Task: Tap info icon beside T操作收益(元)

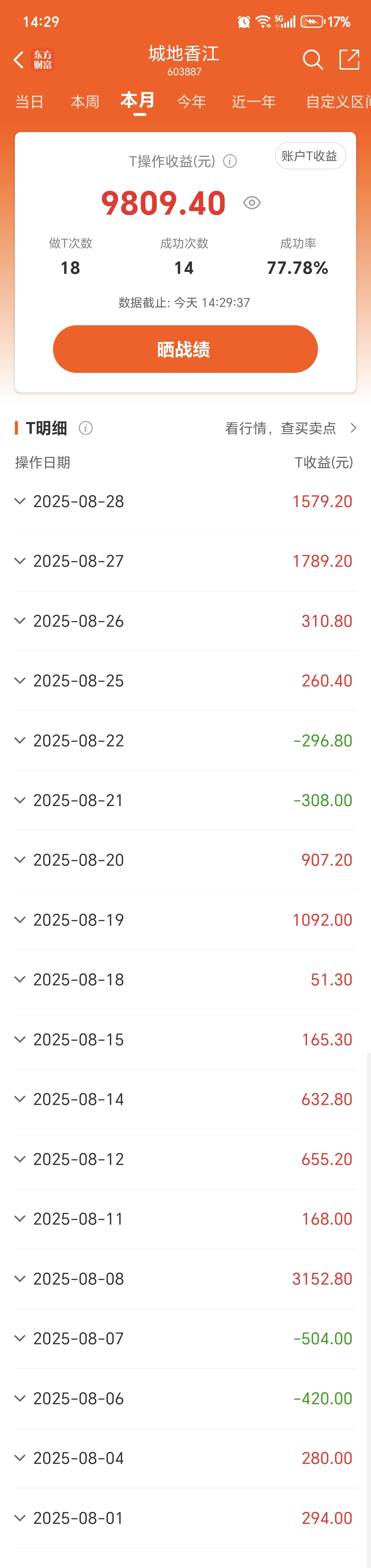Action: tap(230, 161)
